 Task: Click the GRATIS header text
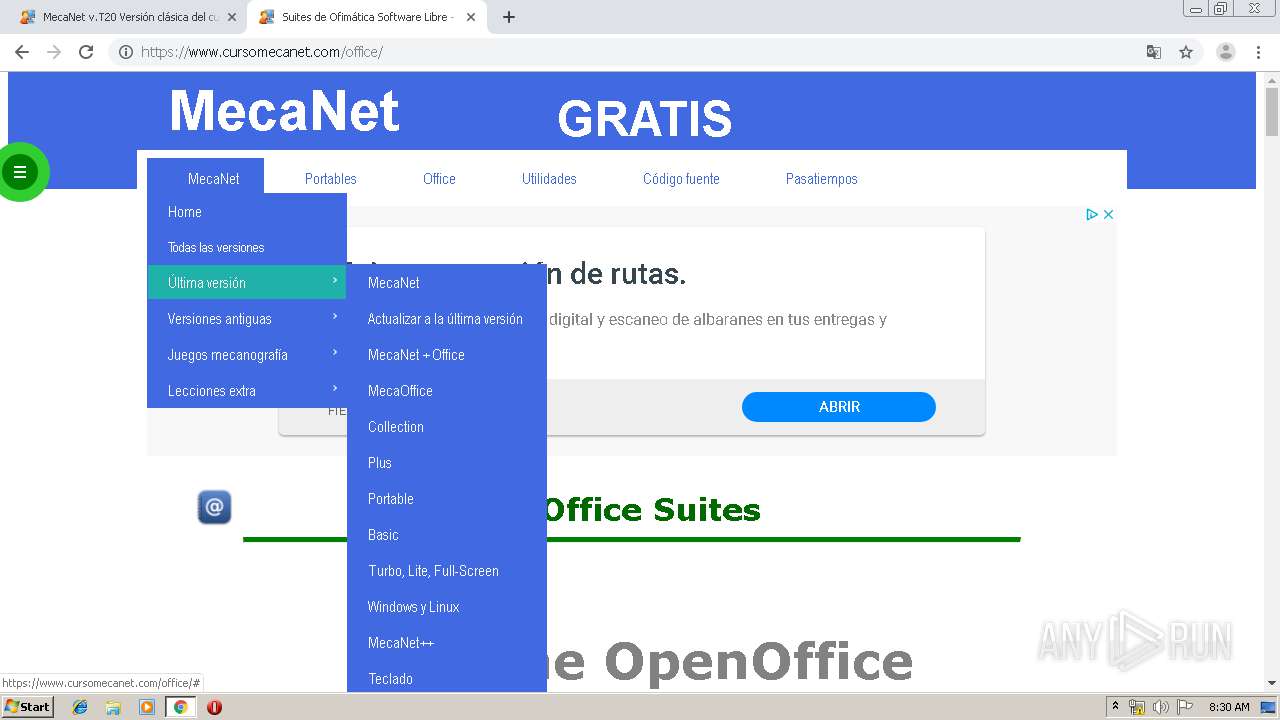[645, 119]
